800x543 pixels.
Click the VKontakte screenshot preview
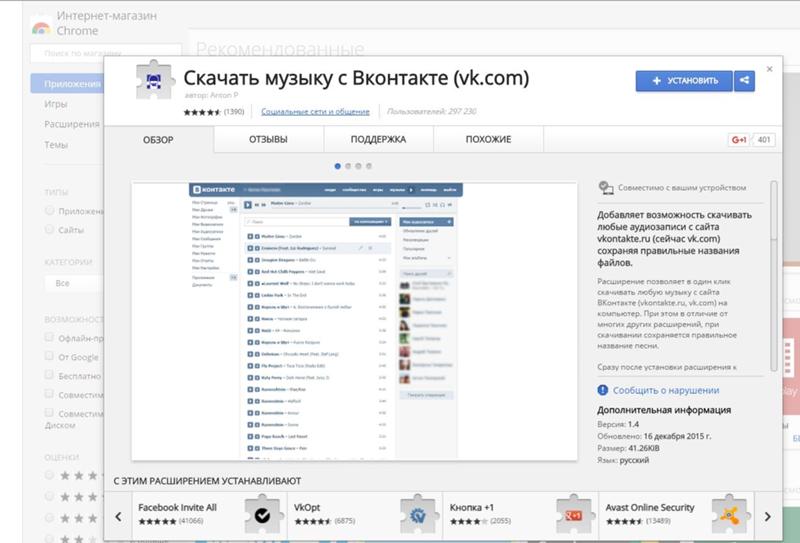click(x=354, y=321)
